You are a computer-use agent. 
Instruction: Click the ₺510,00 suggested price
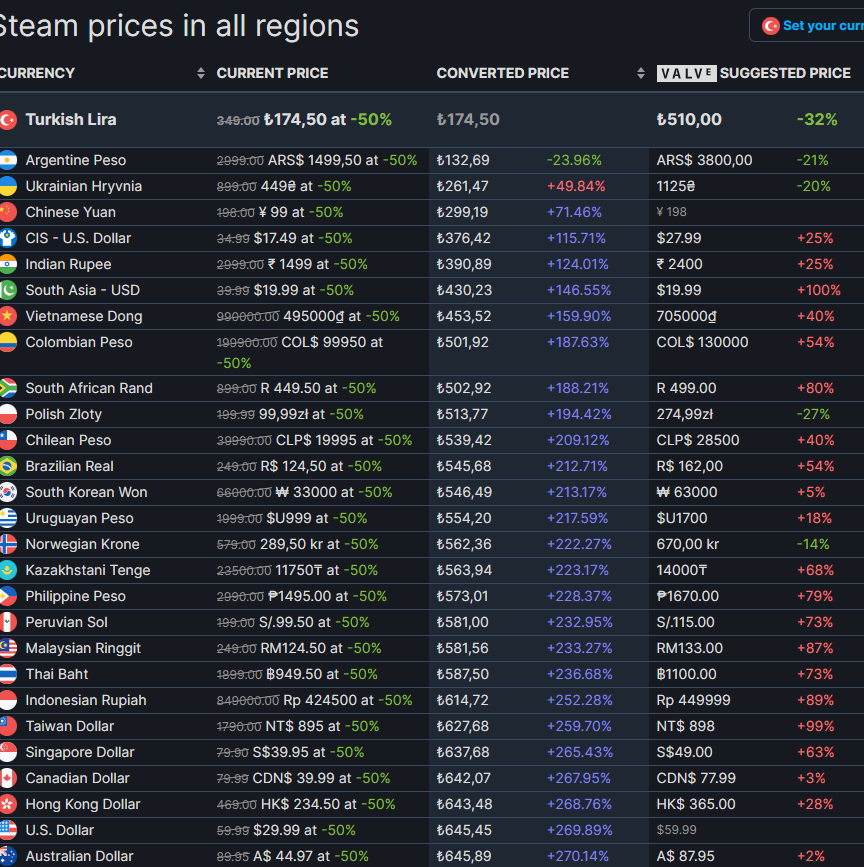pyautogui.click(x=689, y=119)
